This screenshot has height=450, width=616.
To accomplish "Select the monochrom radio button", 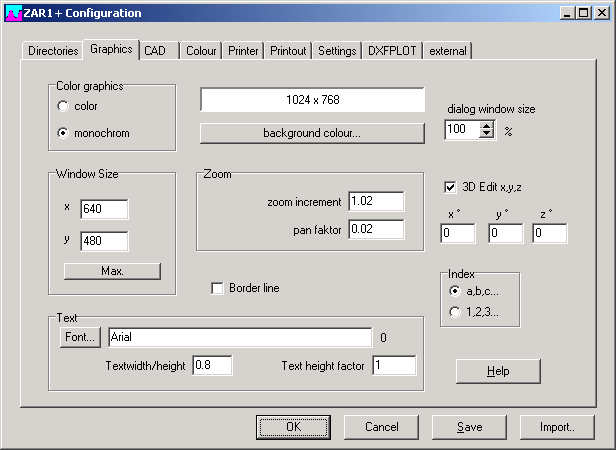I will click(64, 132).
